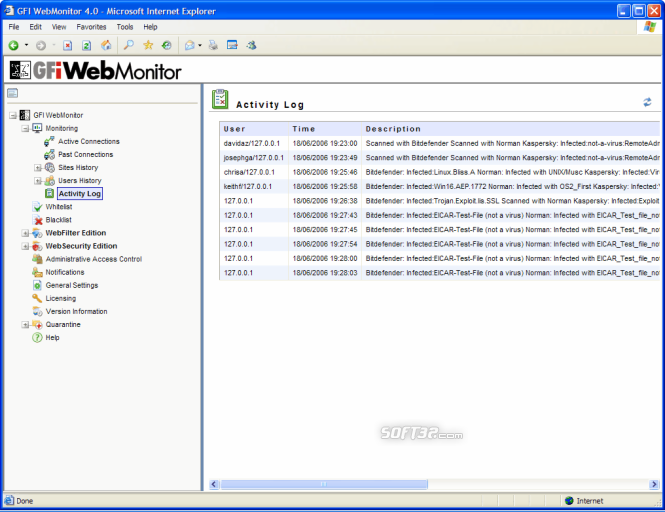Expand the WebSecurity Edition node
This screenshot has height=512, width=665.
point(25,246)
